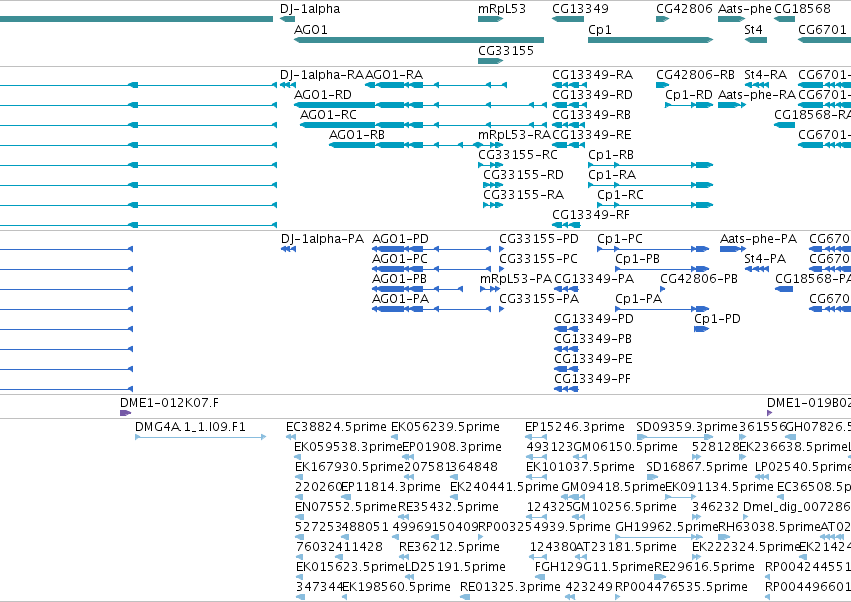Select the 'CG42806' gene label

pyautogui.click(x=684, y=9)
